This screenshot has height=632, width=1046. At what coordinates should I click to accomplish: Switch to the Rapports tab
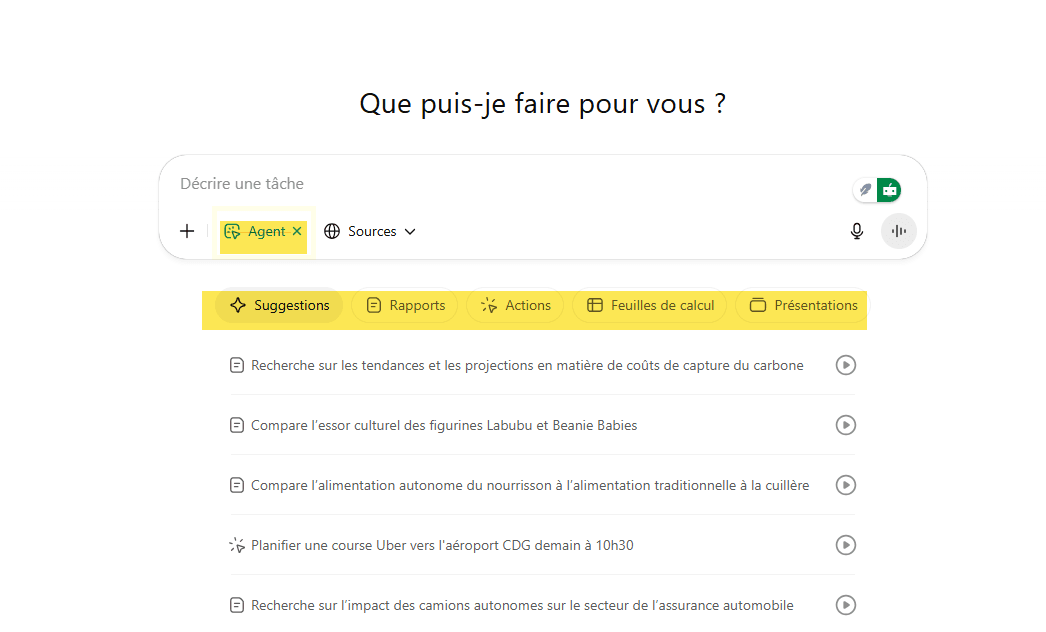point(405,305)
